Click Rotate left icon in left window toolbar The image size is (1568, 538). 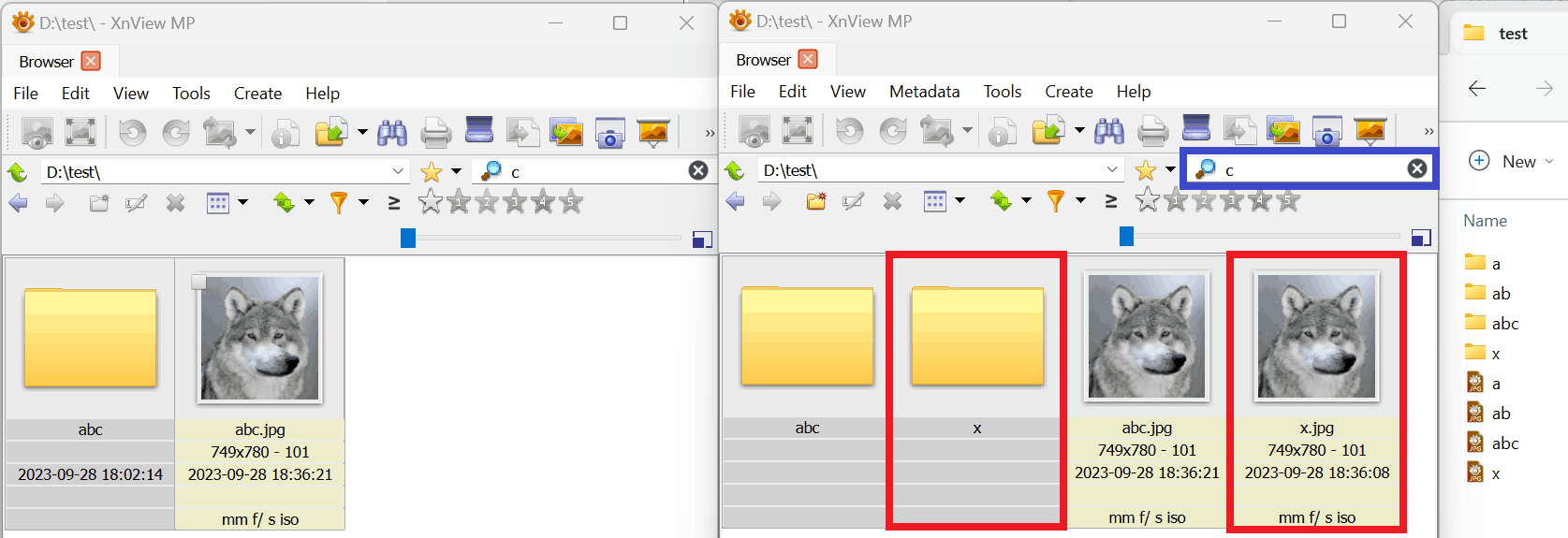pos(132,133)
